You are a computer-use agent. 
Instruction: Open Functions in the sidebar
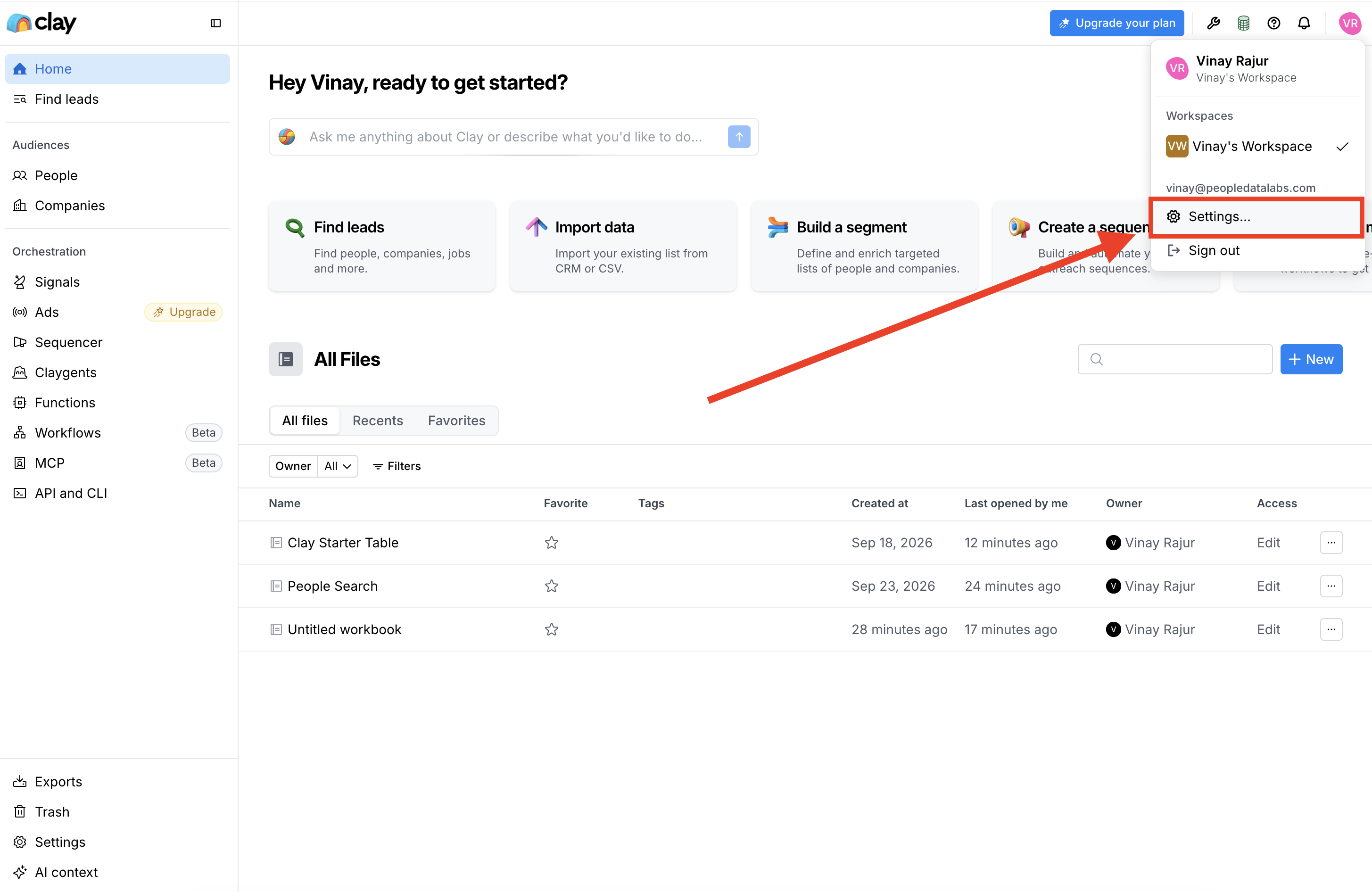(117, 403)
